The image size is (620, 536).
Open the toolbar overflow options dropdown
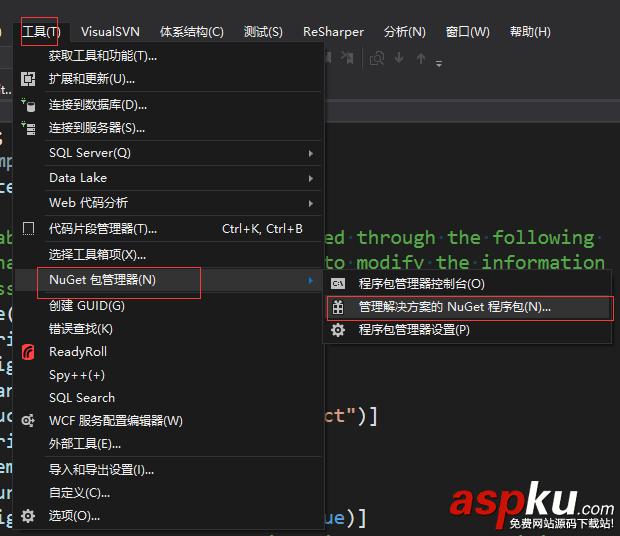point(439,63)
